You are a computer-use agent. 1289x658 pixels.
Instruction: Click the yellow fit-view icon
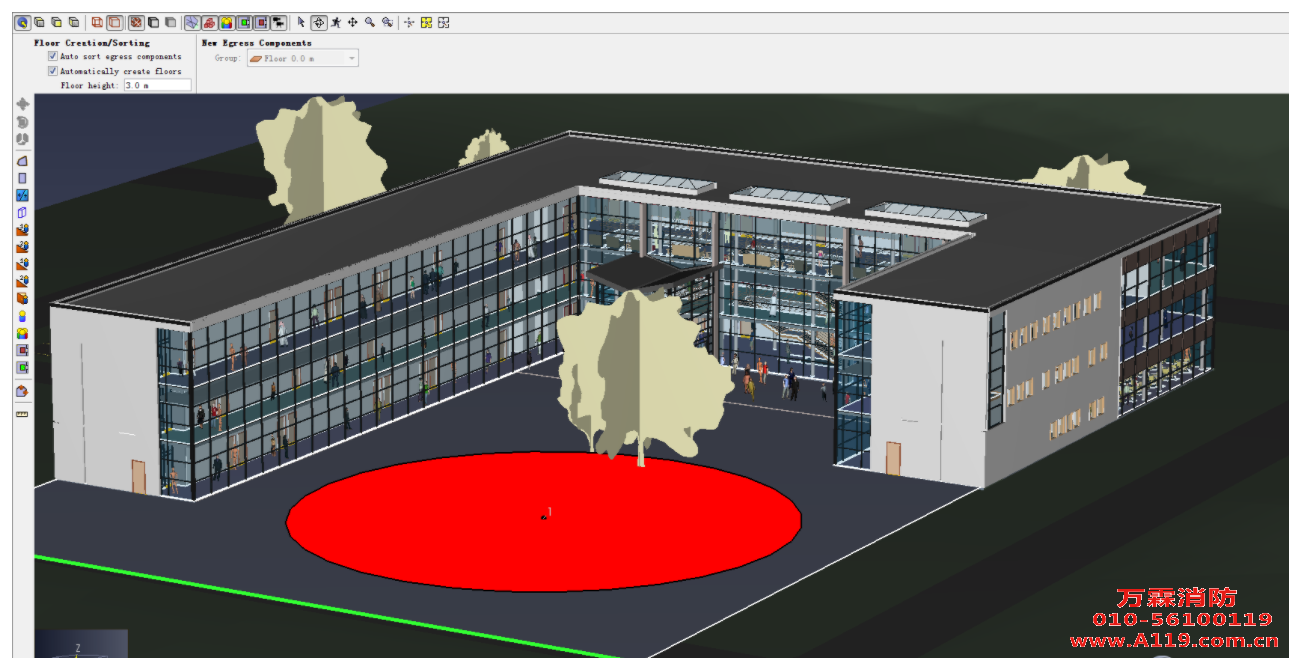(426, 22)
